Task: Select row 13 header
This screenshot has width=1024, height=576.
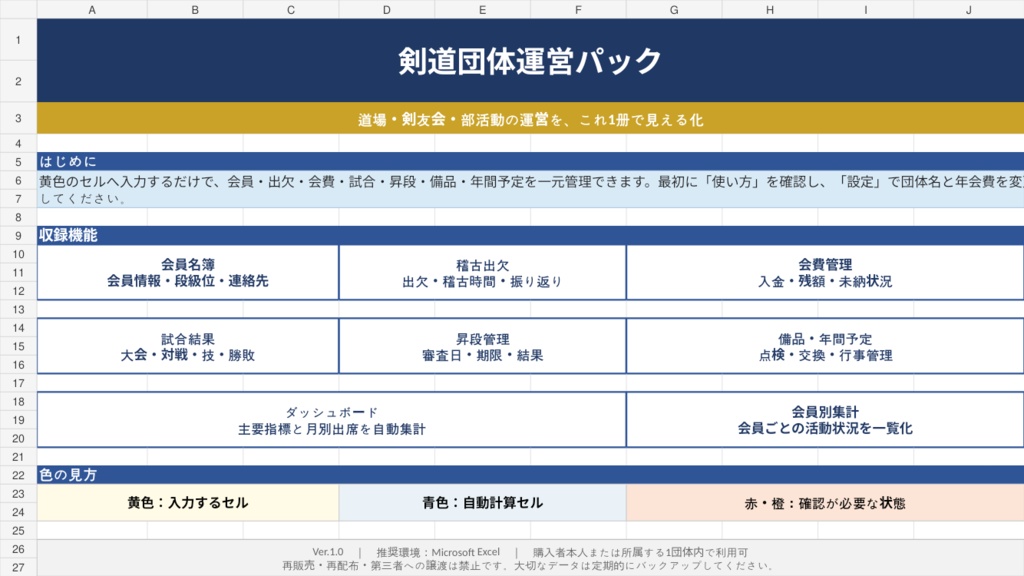Action: pyautogui.click(x=18, y=309)
